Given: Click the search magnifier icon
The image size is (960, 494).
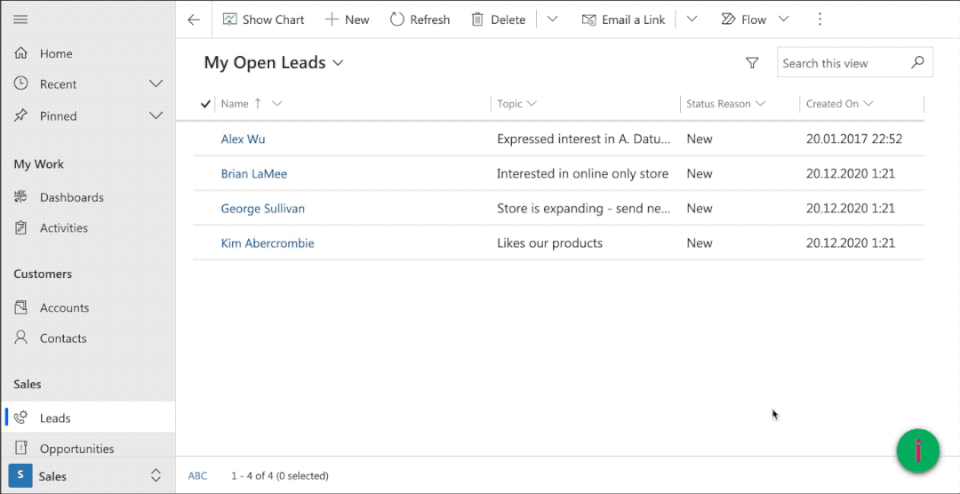Looking at the screenshot, I should (918, 63).
